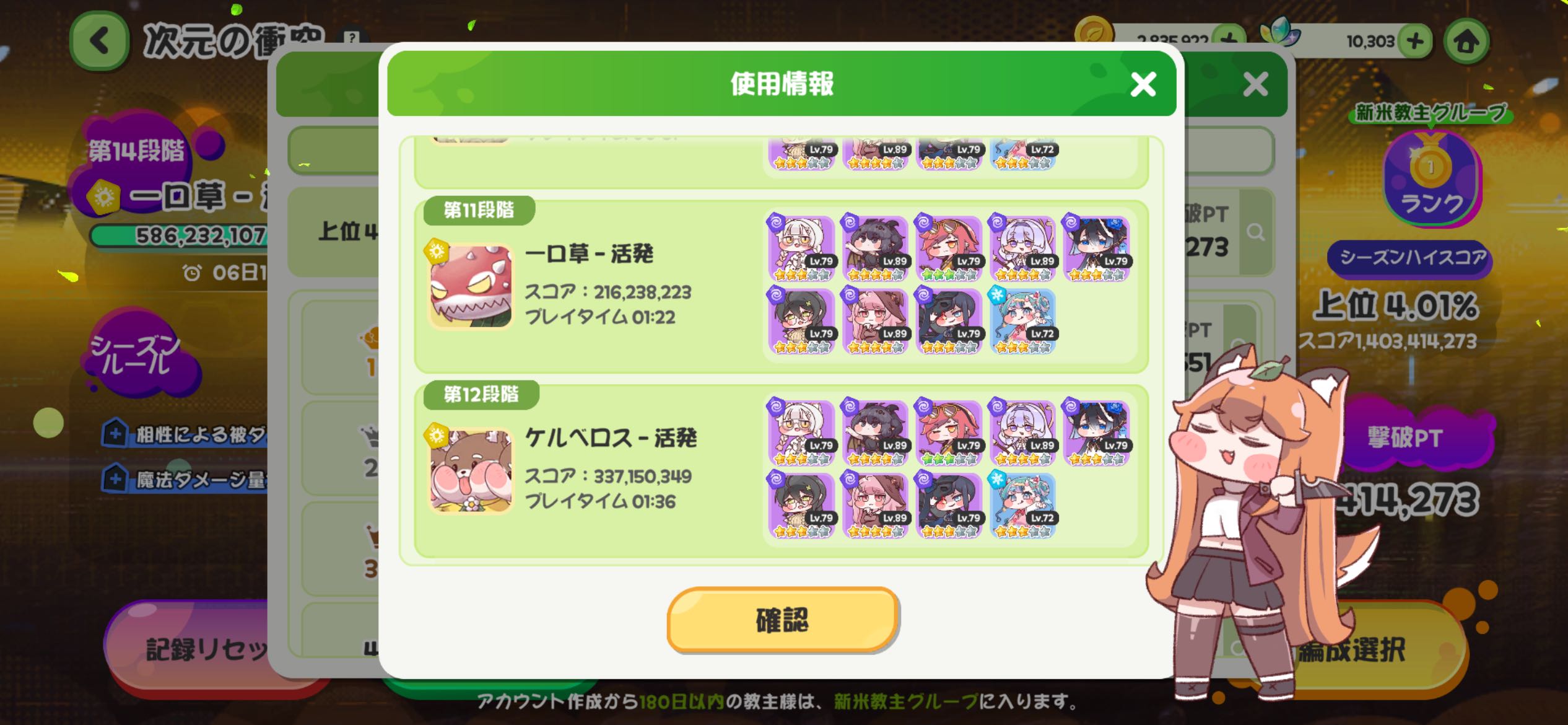
Task: Select the Lv.72 ice character in stage 12
Action: click(1023, 505)
